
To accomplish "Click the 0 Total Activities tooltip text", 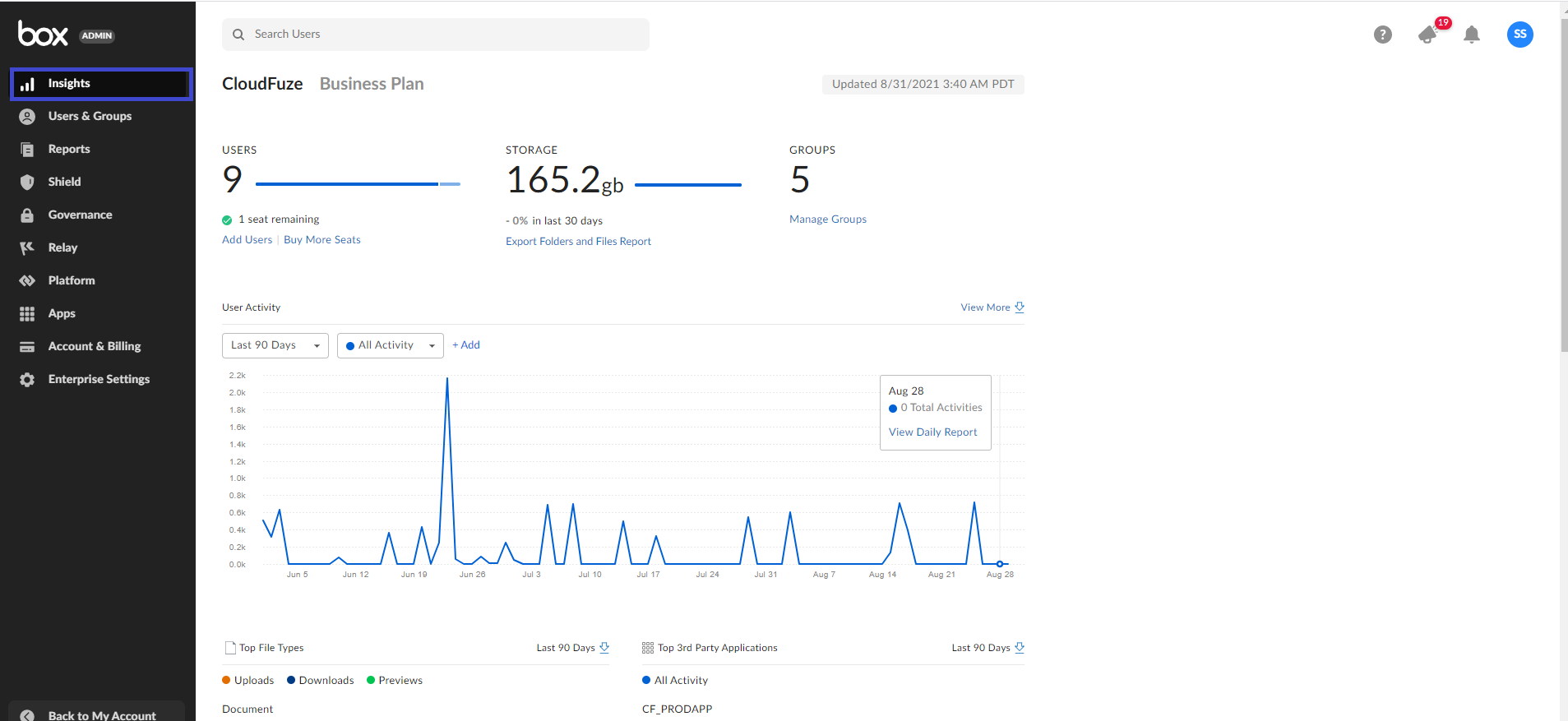I will click(941, 408).
